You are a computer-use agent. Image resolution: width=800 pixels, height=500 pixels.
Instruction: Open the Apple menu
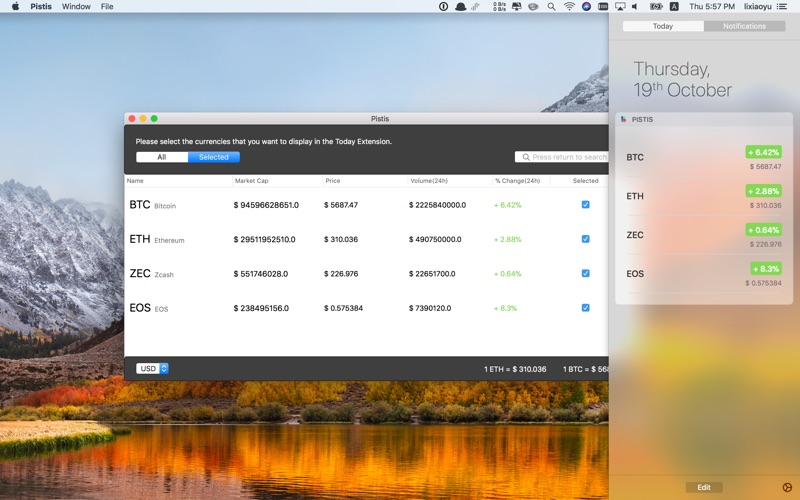pyautogui.click(x=15, y=6)
